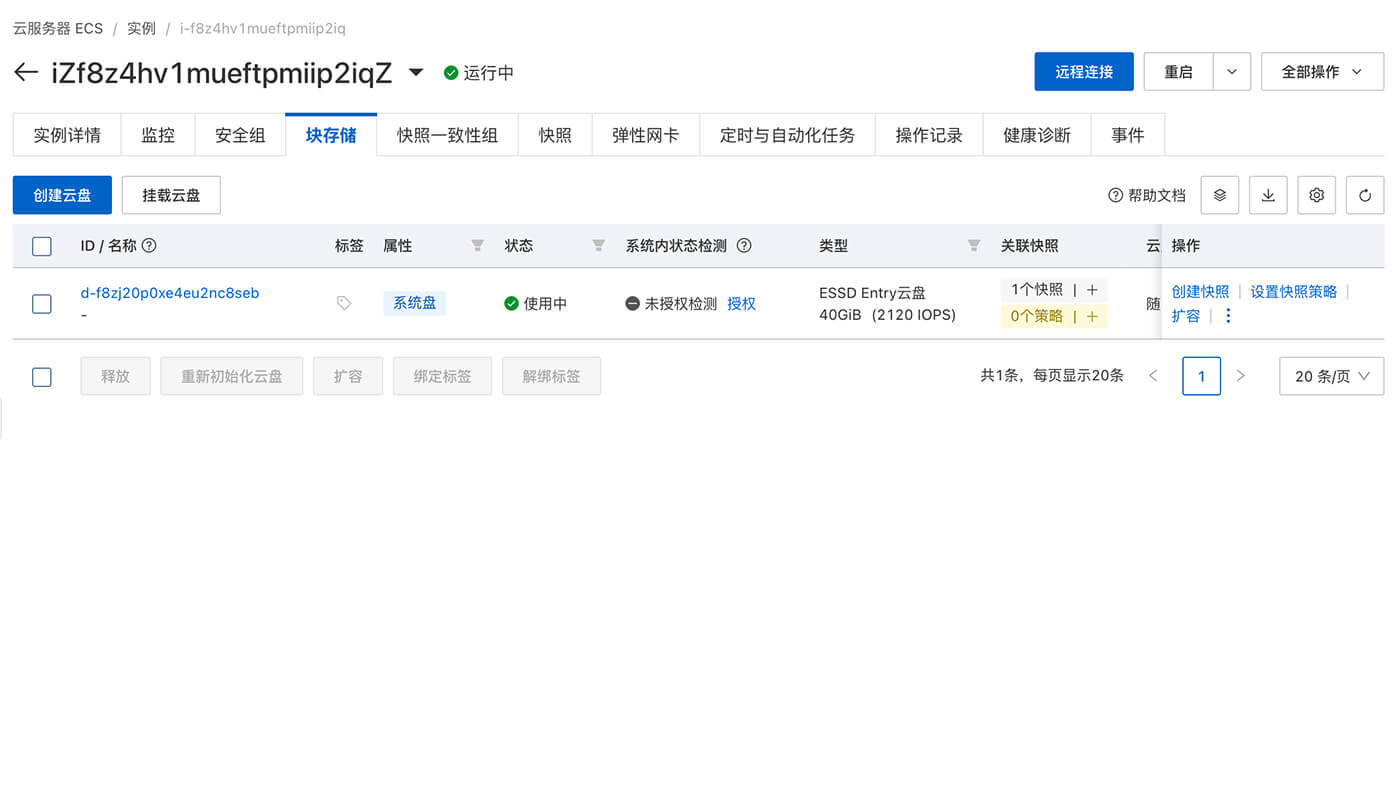Image resolution: width=1400 pixels, height=800 pixels.
Task: Open the 快照 tab
Action: (x=555, y=135)
